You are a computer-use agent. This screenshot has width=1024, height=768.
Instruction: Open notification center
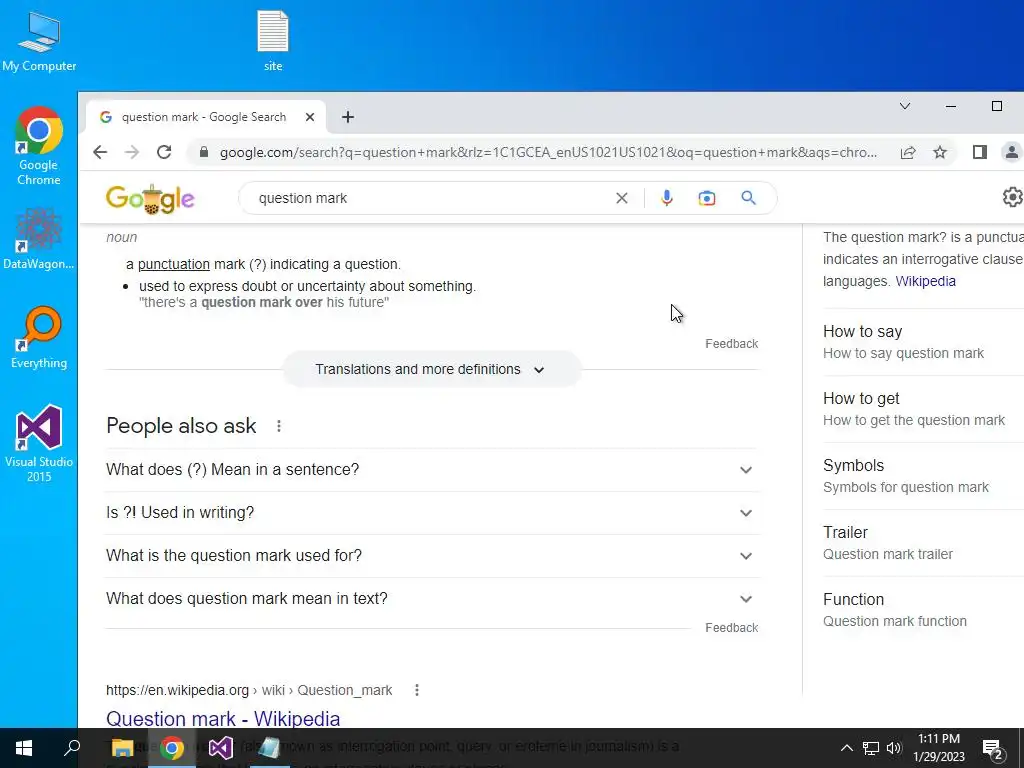[993, 748]
